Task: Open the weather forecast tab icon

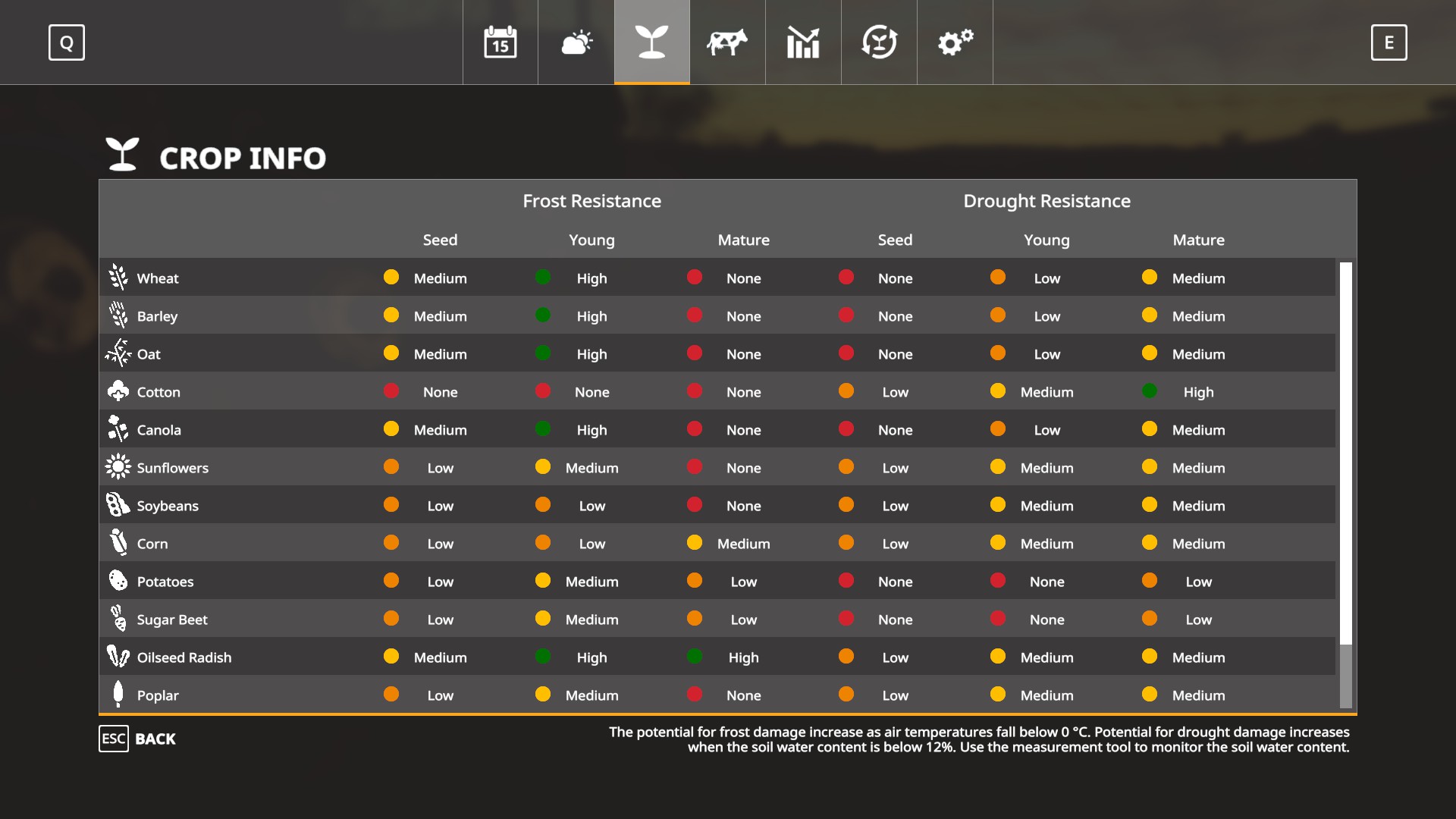Action: (576, 42)
